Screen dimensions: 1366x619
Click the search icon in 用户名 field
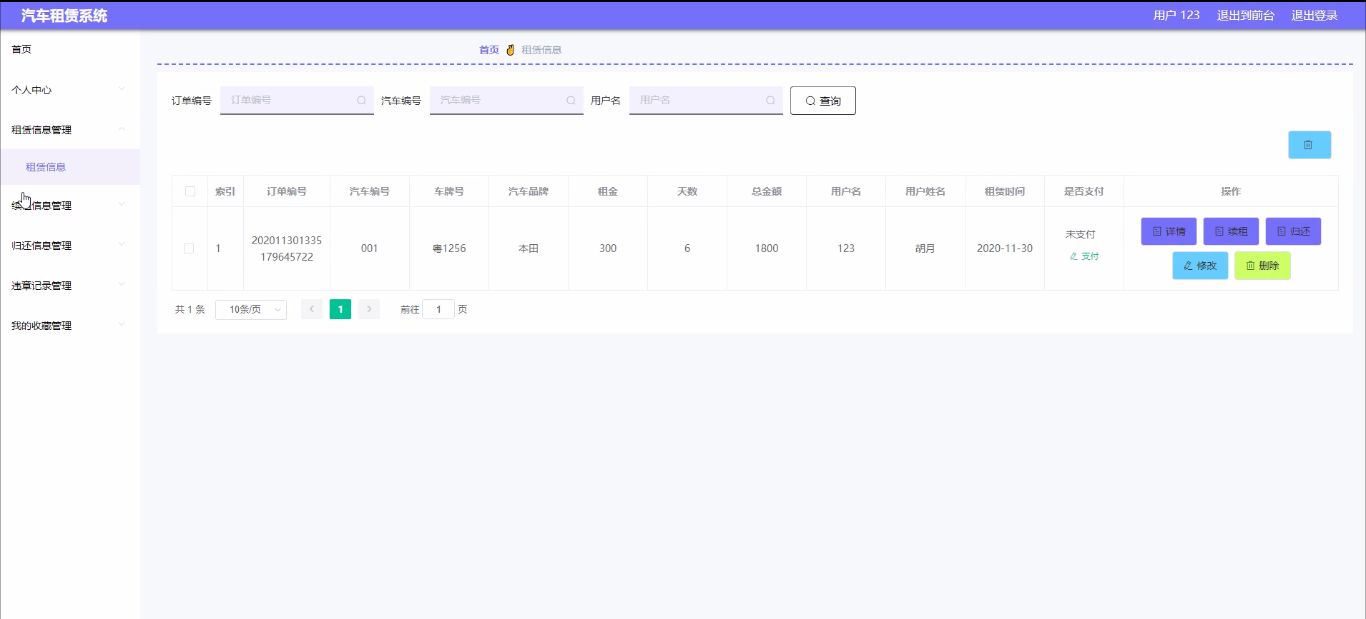pos(770,100)
